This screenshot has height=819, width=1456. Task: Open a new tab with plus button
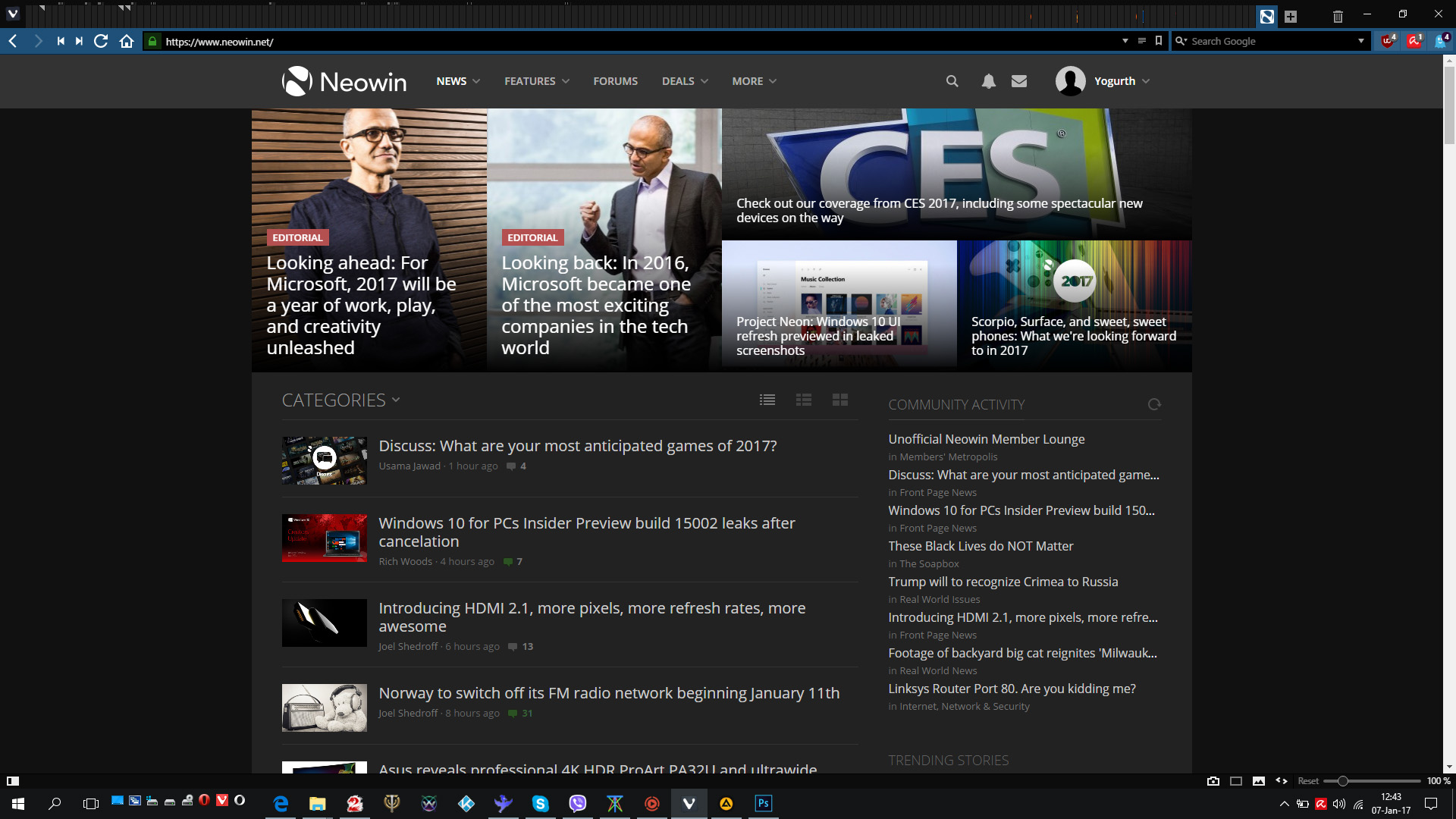click(1291, 17)
